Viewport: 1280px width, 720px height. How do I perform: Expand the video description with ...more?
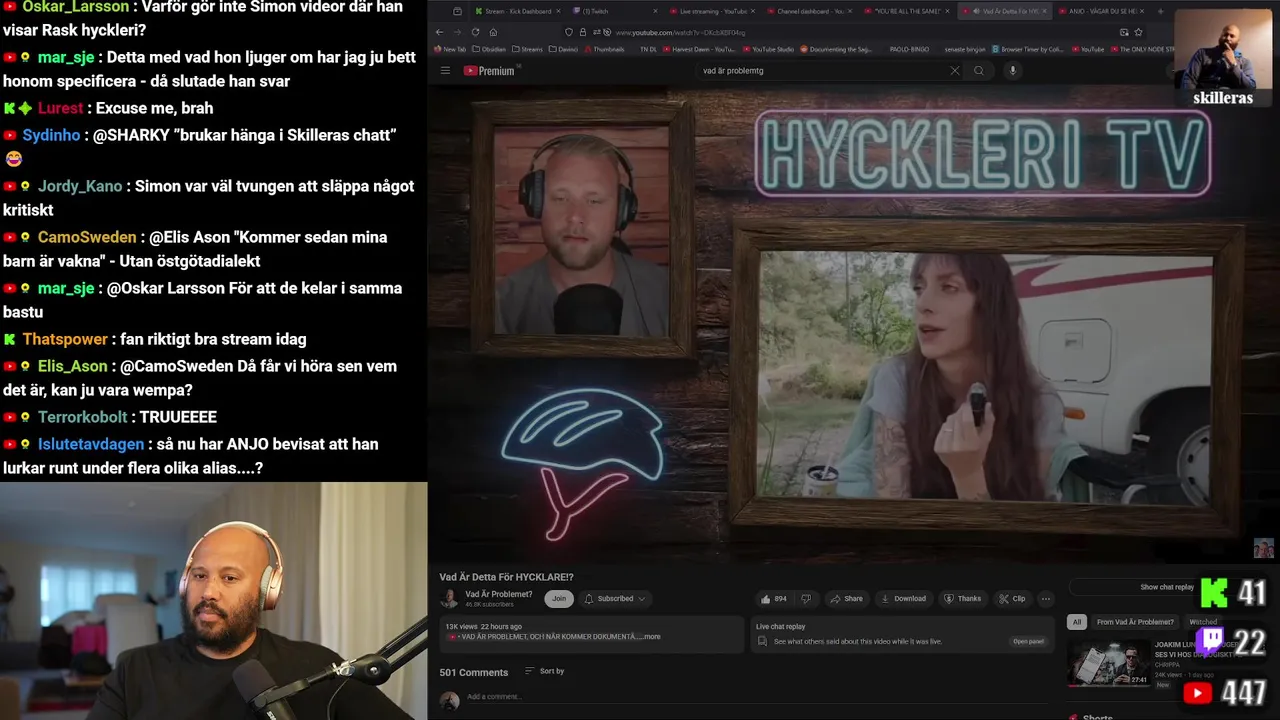coord(650,637)
